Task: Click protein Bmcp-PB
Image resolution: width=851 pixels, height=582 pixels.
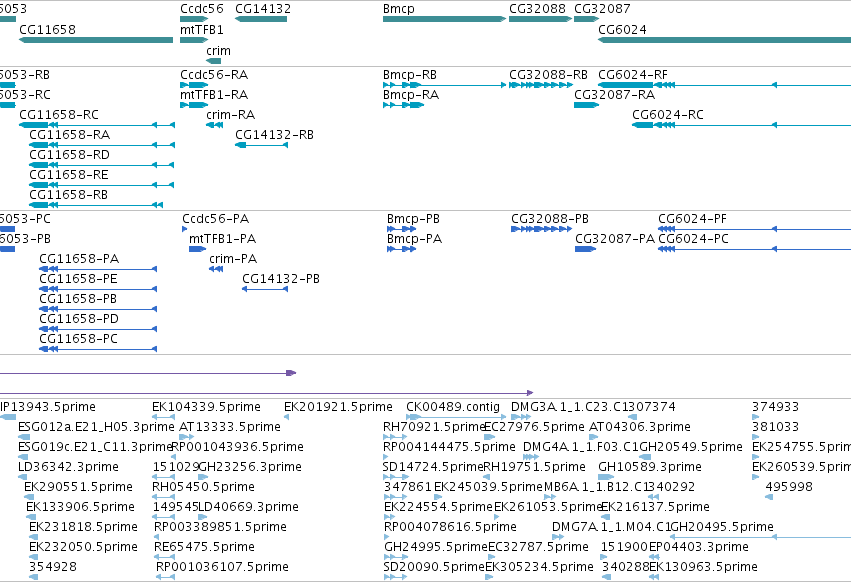Action: [x=402, y=229]
